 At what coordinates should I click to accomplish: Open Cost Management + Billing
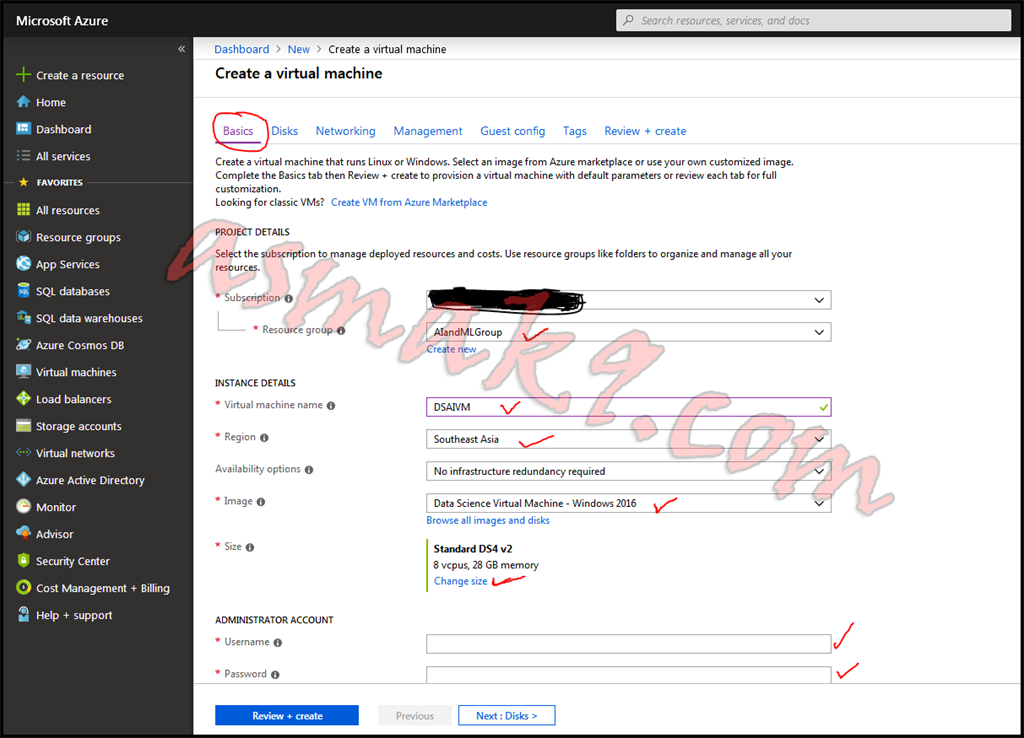point(91,587)
